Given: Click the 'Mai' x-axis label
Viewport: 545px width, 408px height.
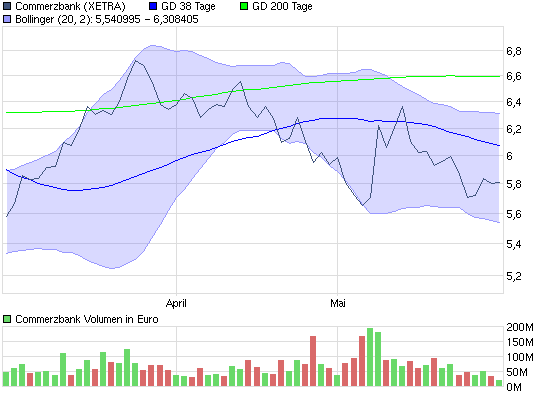Looking at the screenshot, I should (x=337, y=303).
